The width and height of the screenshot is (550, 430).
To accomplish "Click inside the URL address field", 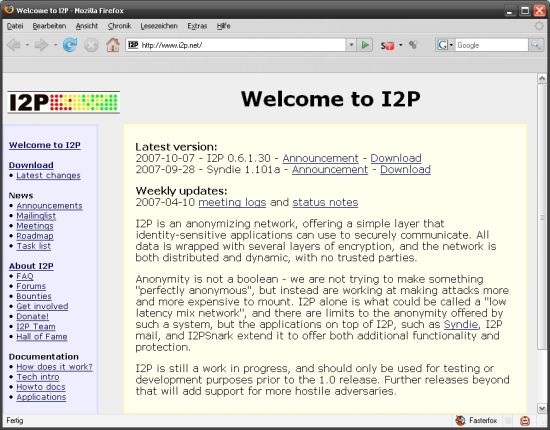I will 242,45.
